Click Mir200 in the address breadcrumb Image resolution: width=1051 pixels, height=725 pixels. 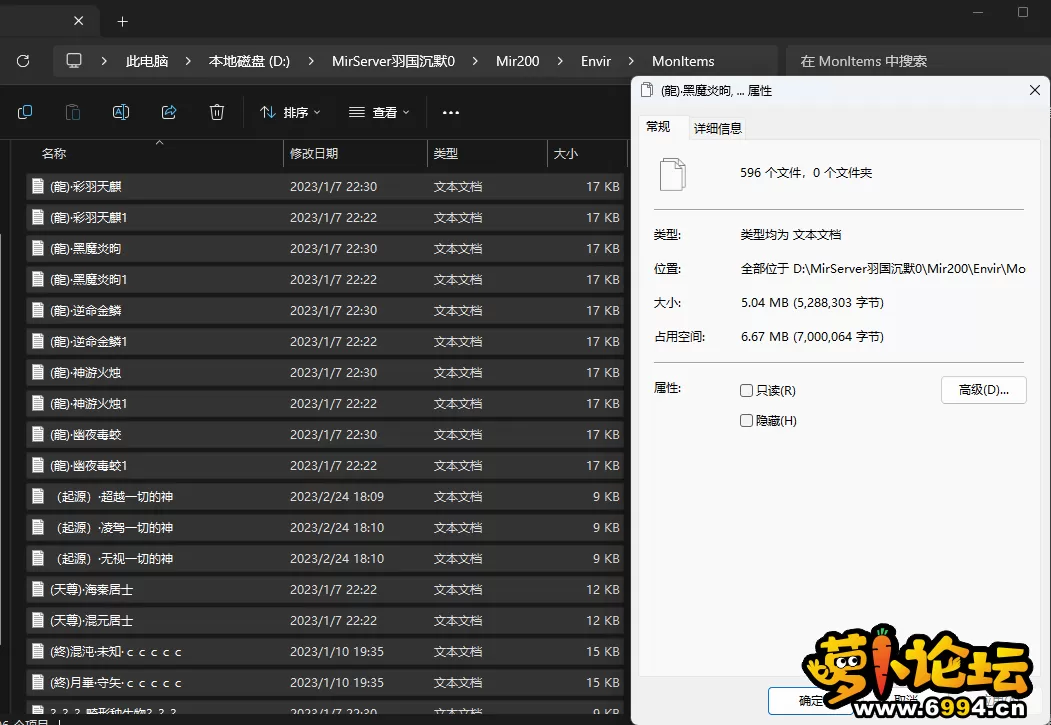click(517, 61)
